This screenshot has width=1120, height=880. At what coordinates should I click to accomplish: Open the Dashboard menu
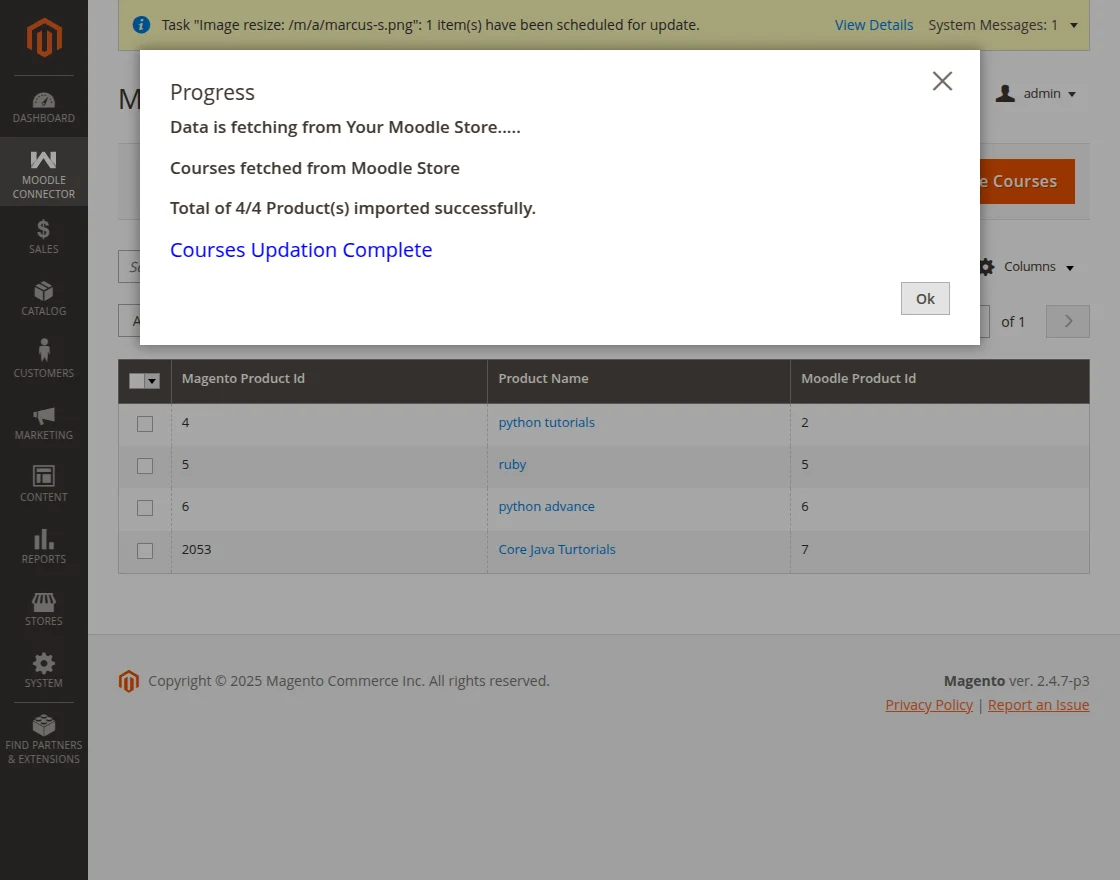coord(44,106)
